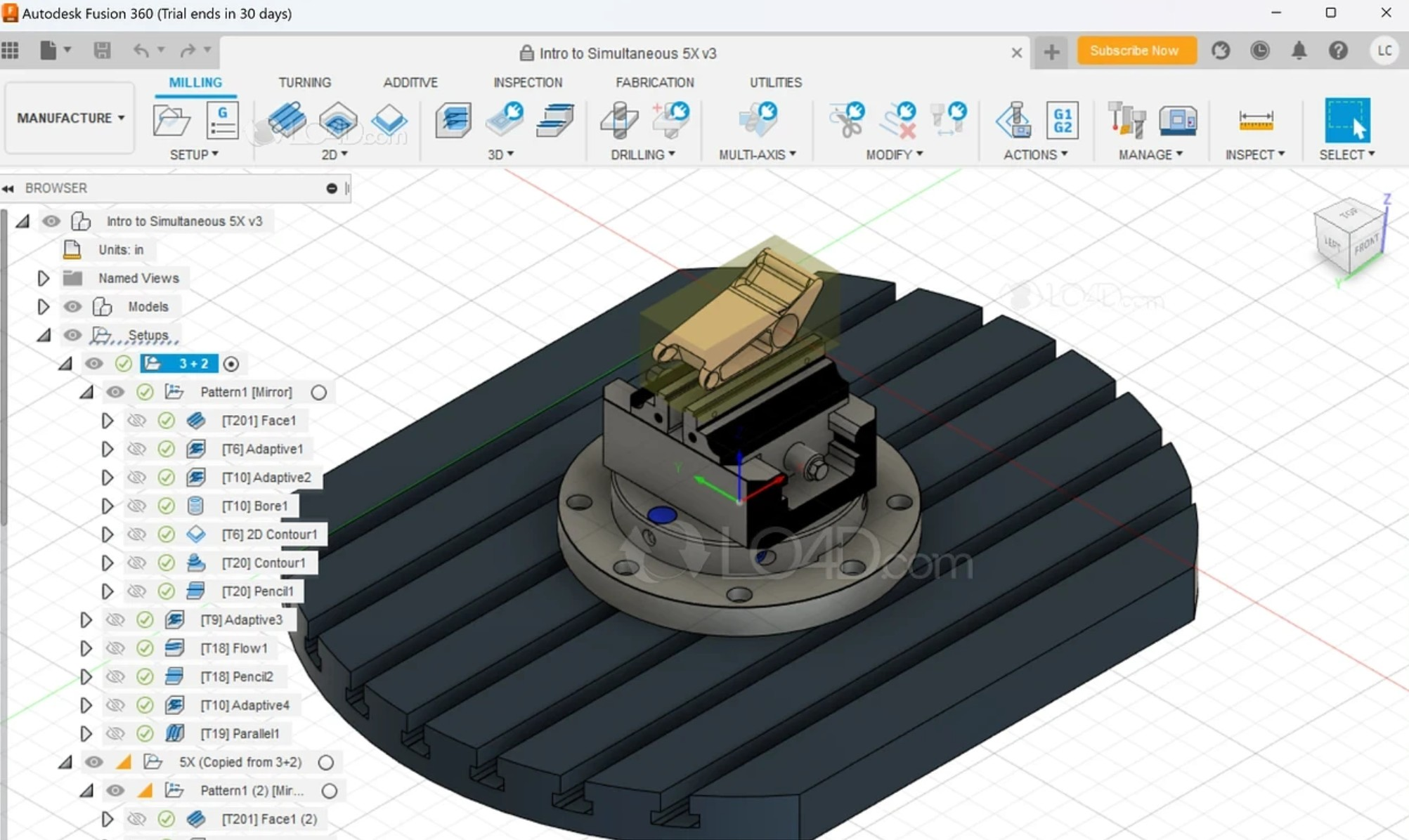
Task: Click the Replace Tool modify icon
Action: pos(948,119)
